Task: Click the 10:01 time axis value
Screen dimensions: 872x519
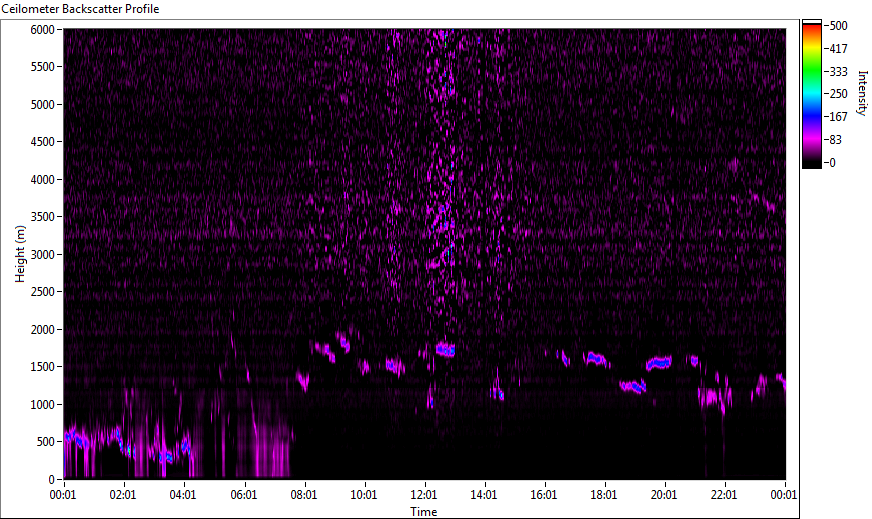Action: [x=364, y=495]
